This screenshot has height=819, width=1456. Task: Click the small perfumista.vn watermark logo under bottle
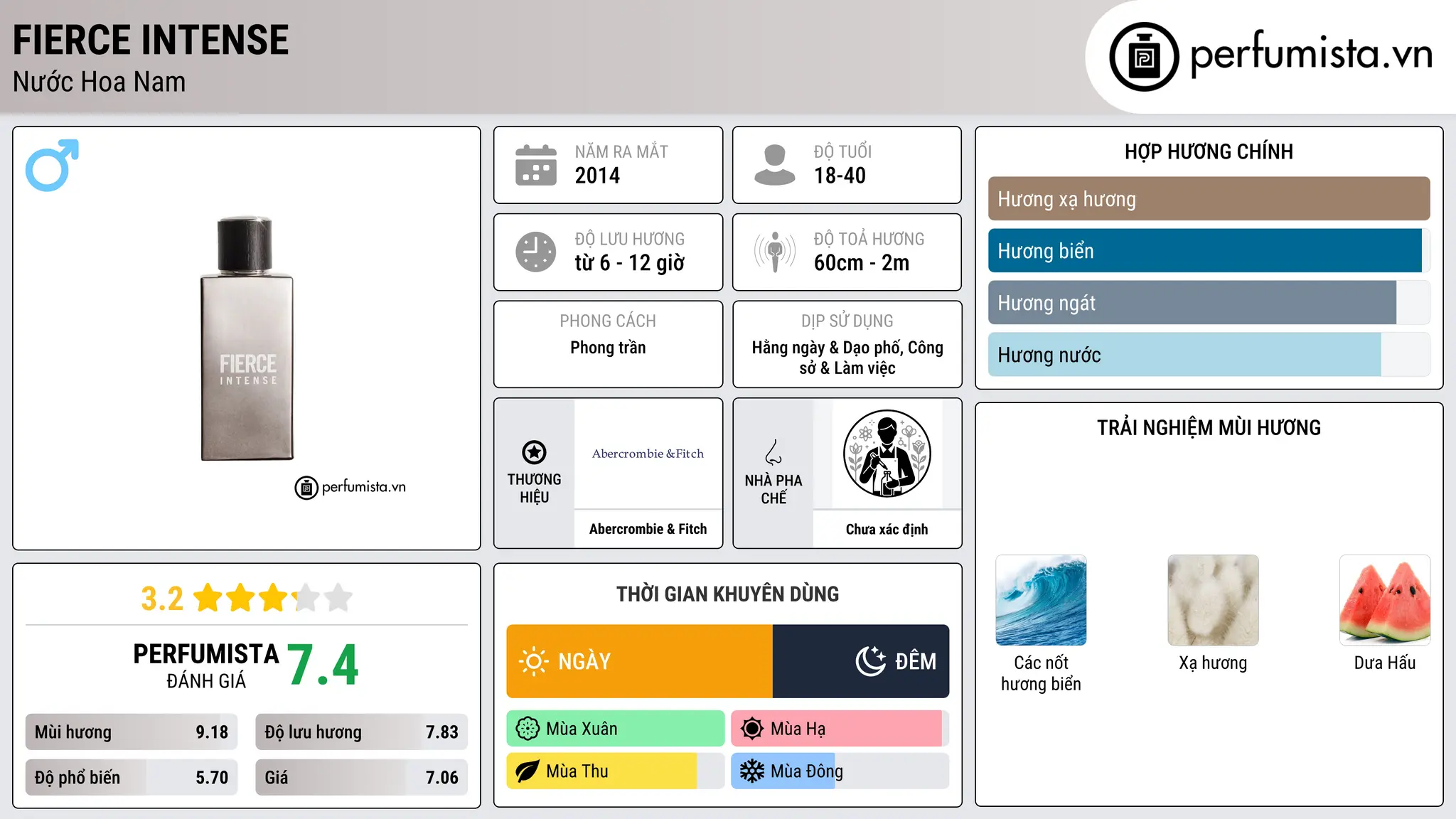(350, 488)
